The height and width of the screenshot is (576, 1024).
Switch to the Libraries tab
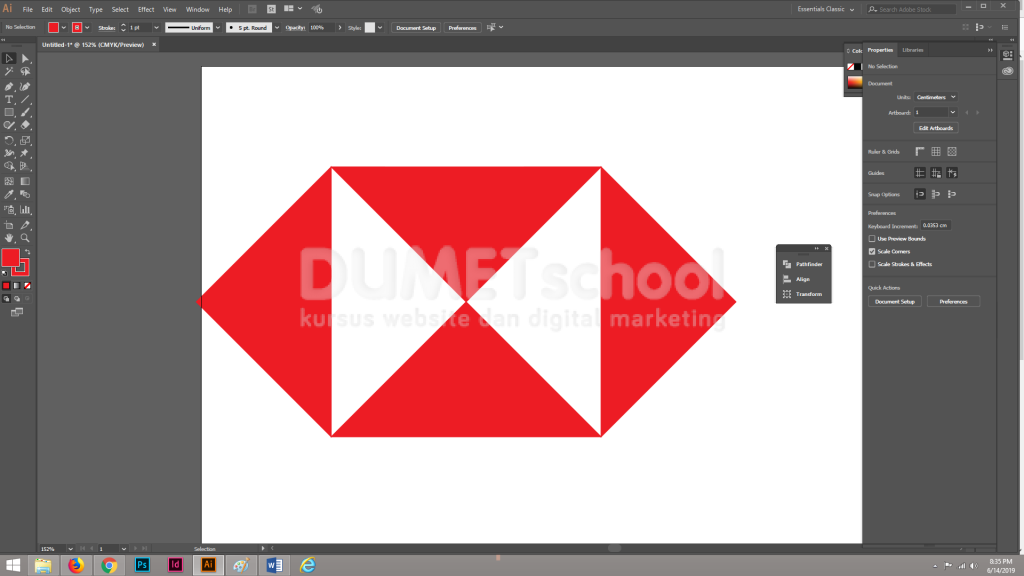click(x=912, y=50)
